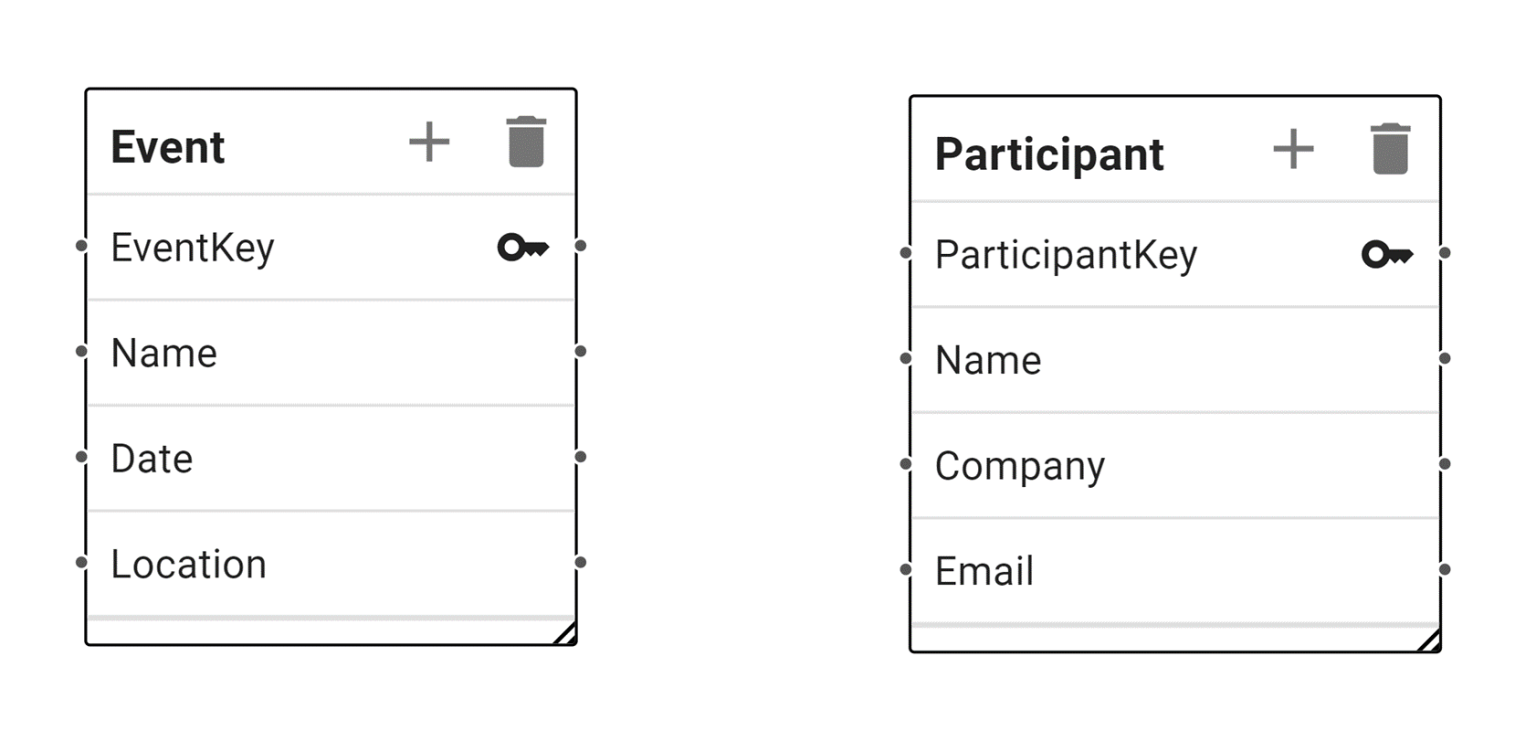This screenshot has width=1536, height=741.
Task: Select the Event table title
Action: point(168,147)
